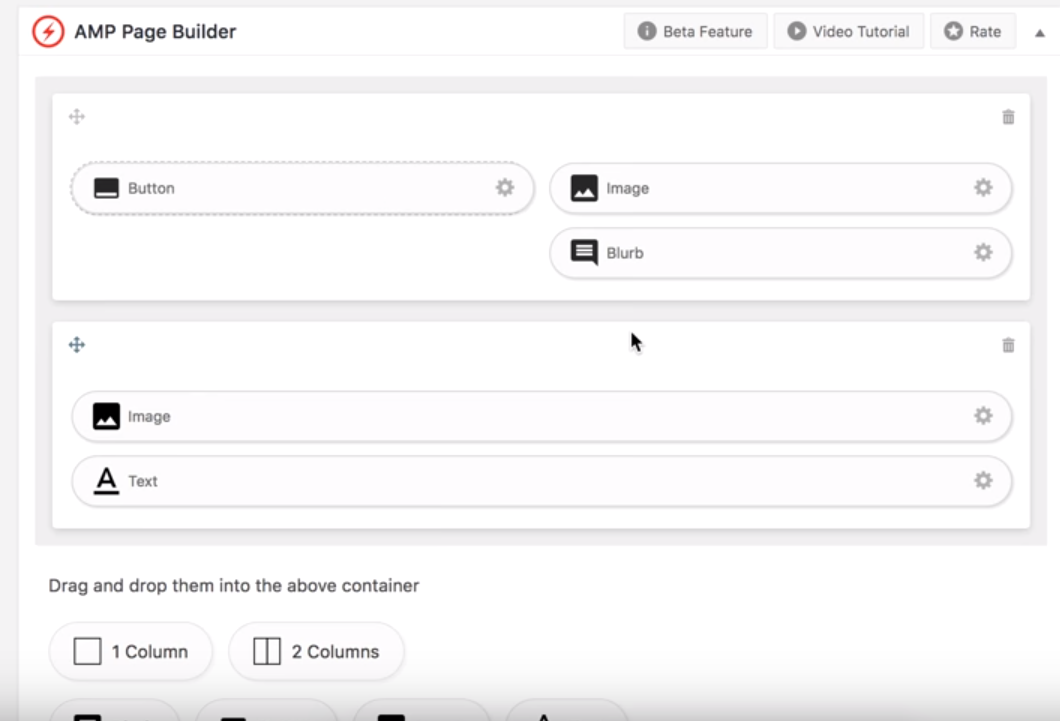The width and height of the screenshot is (1060, 721).
Task: Click the Rate button
Action: (973, 31)
